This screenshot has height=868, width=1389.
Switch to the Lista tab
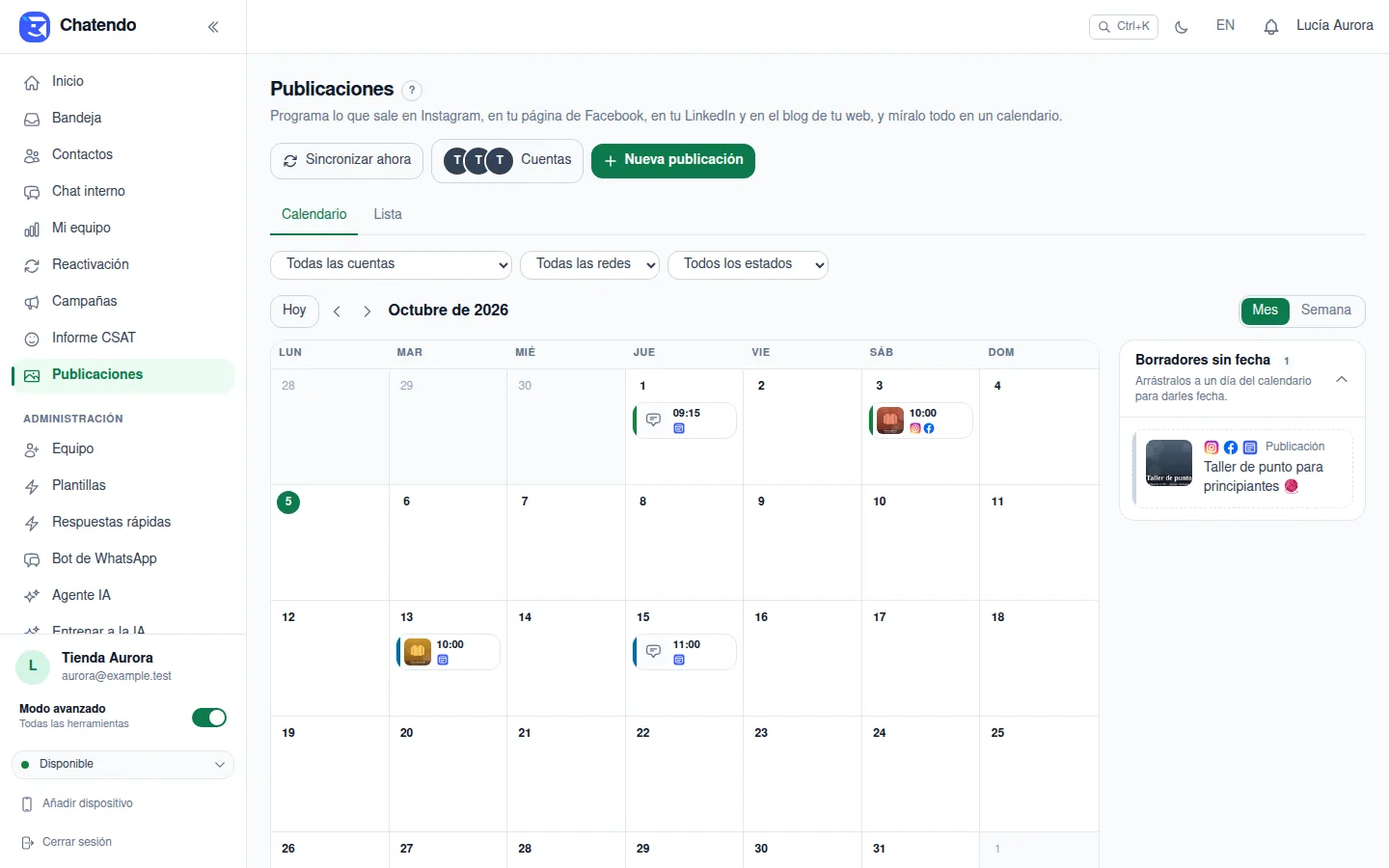pyautogui.click(x=388, y=214)
